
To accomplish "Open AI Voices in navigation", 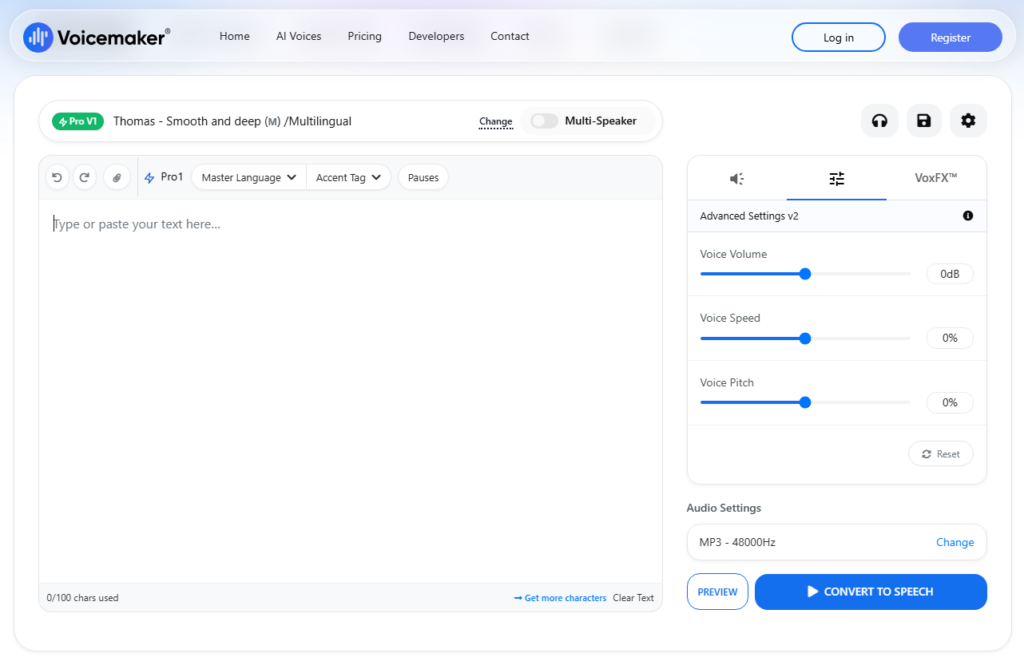I will pos(298,37).
